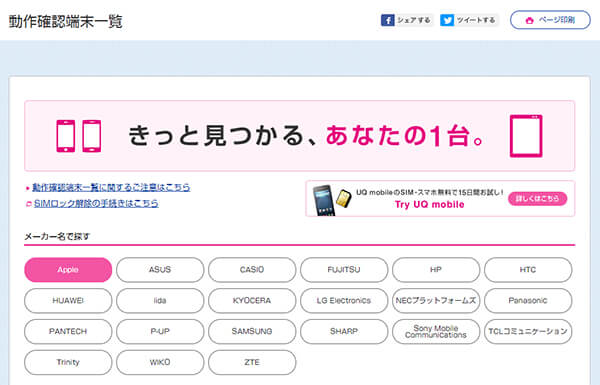Filter by Sony Mobile Communications maker
This screenshot has height=385, width=600.
436,331
